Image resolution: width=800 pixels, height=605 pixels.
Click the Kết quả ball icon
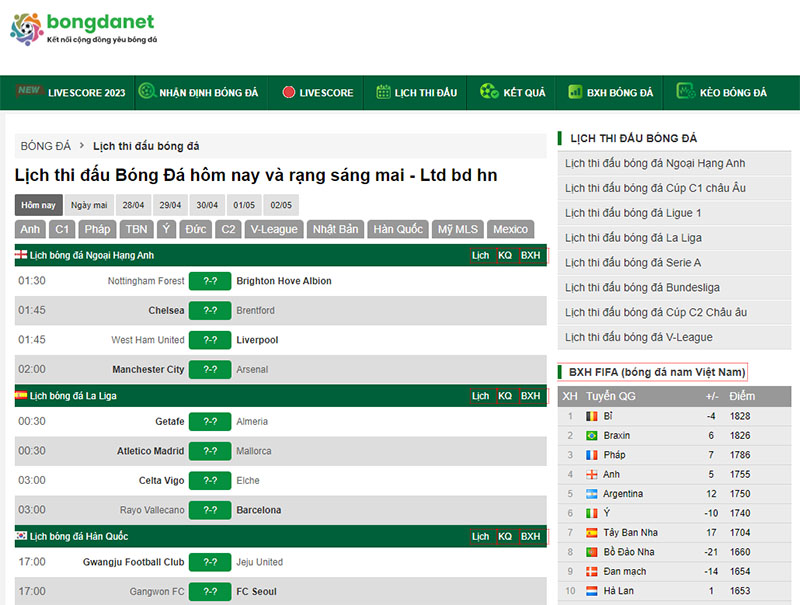tap(488, 92)
